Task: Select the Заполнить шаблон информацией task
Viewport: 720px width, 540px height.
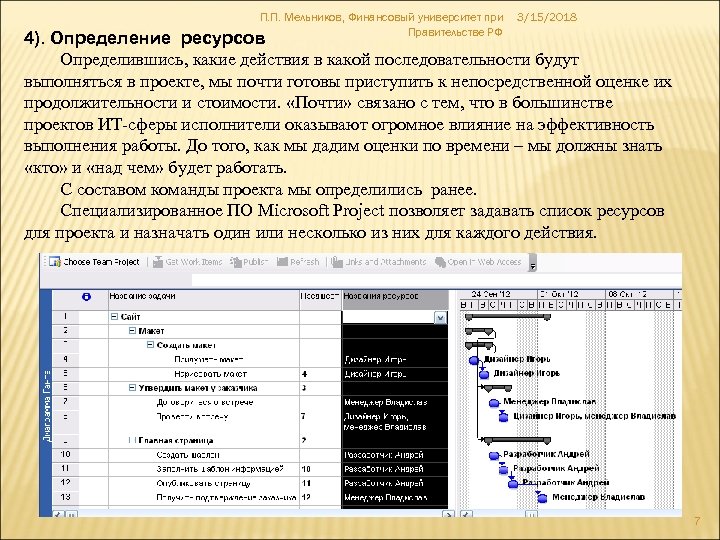Action: 220,469
